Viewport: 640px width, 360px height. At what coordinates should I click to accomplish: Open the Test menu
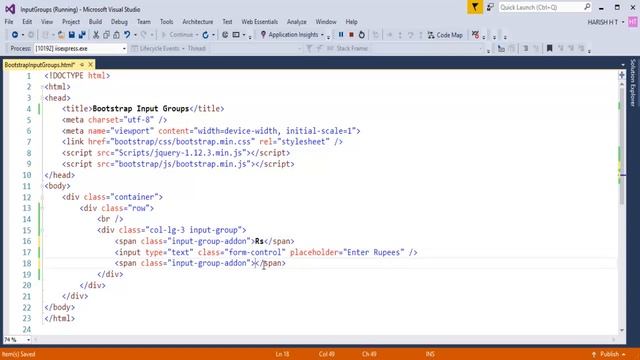[227, 22]
